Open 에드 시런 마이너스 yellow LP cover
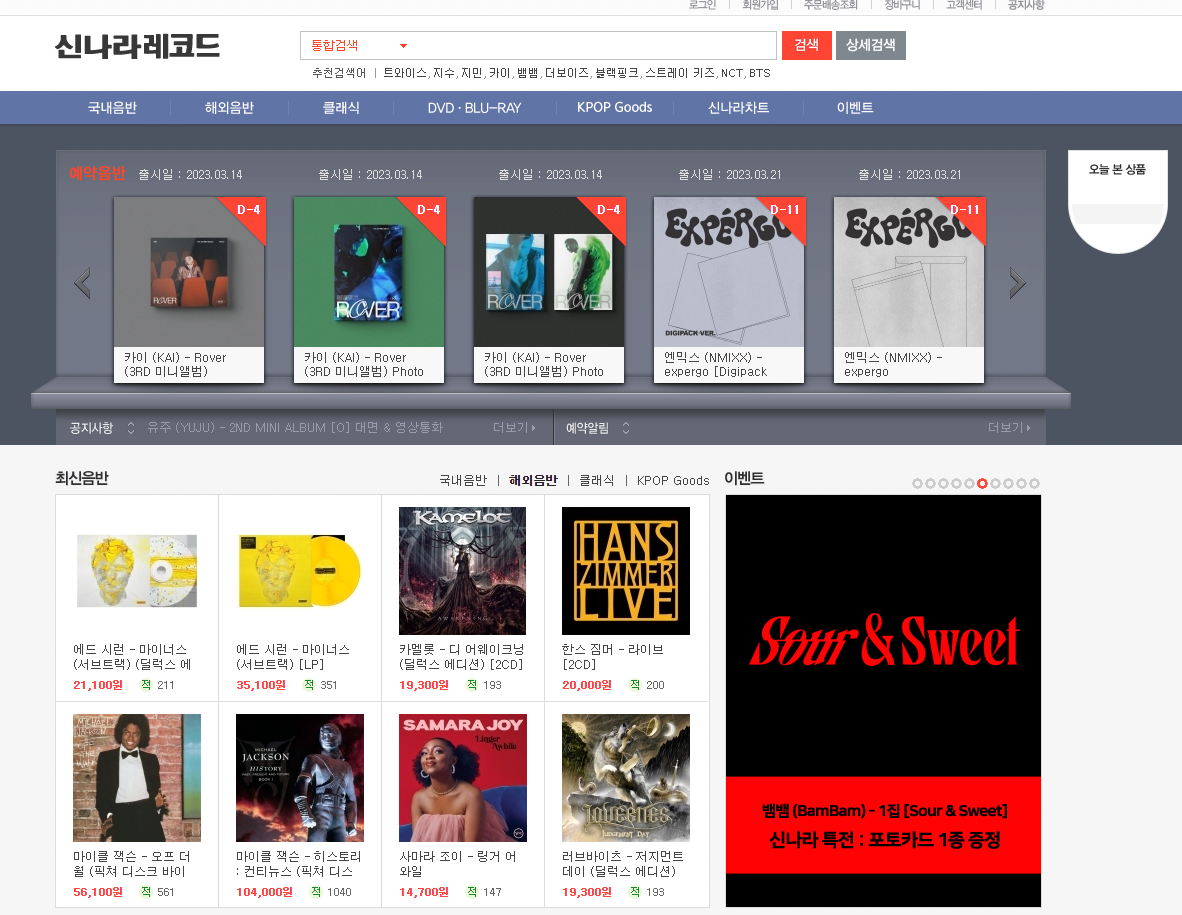Screen dimensions: 1182x915 [300, 571]
